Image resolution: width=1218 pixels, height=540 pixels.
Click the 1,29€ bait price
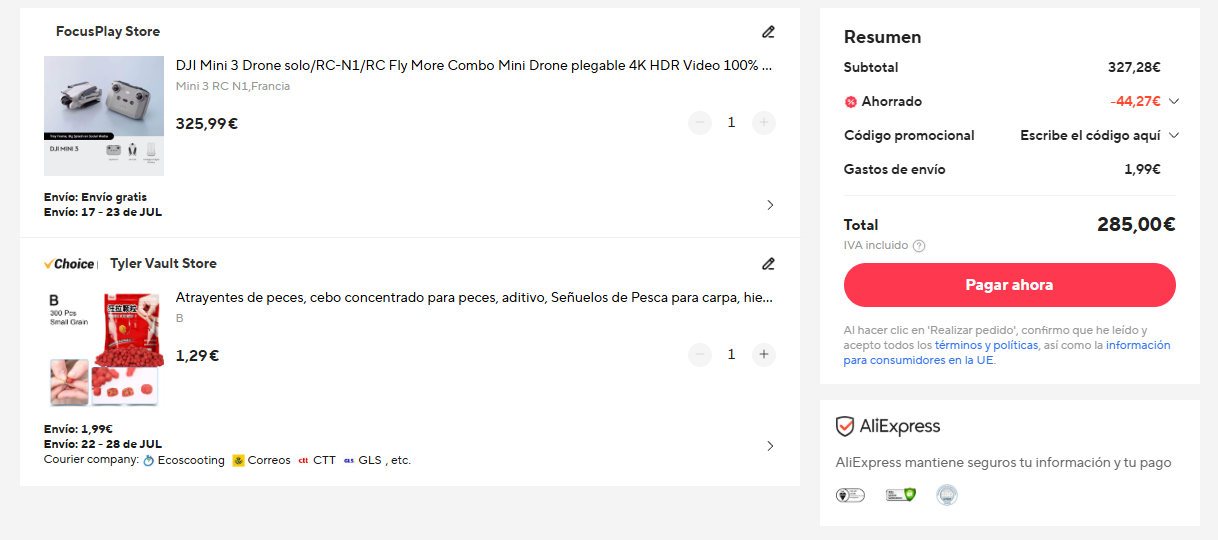[x=198, y=355]
